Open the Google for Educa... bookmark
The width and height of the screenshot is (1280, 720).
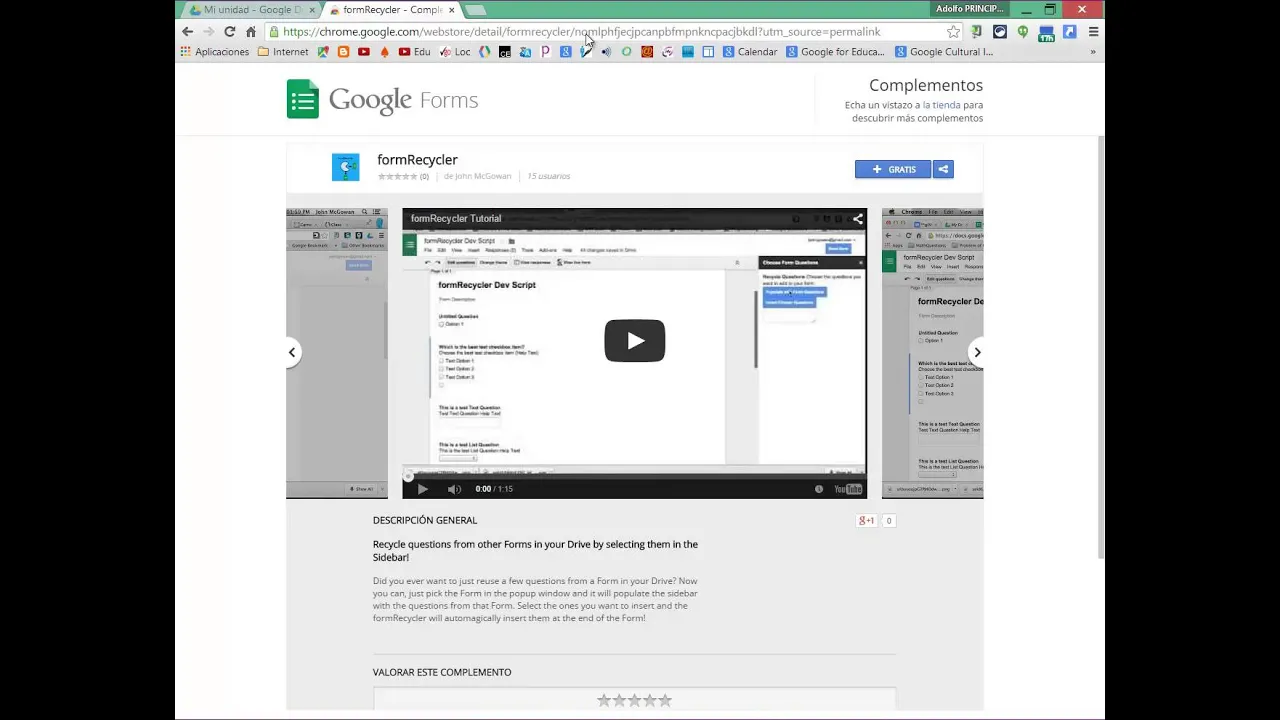(x=835, y=52)
